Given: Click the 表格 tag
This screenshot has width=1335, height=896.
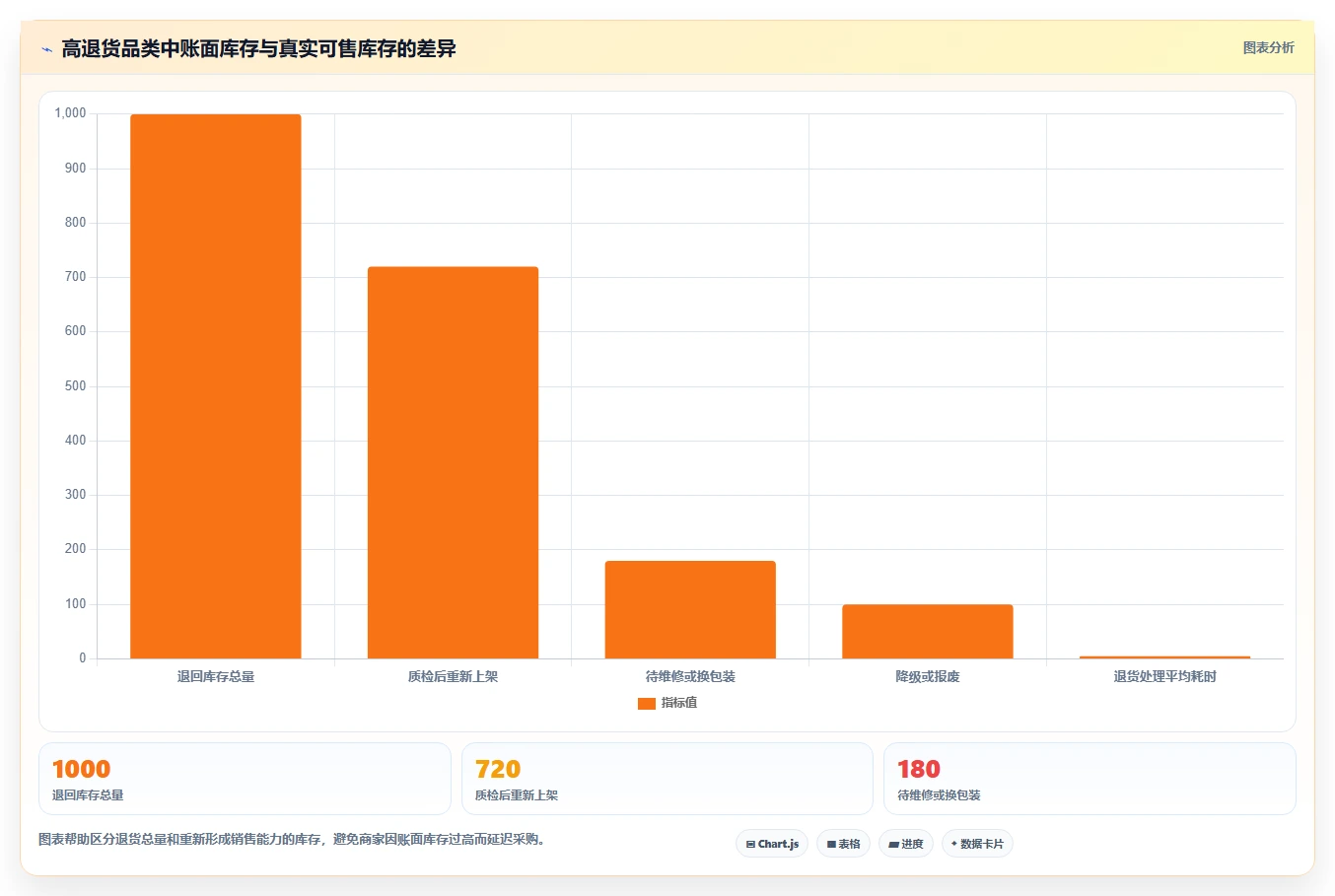Looking at the screenshot, I should coord(843,844).
